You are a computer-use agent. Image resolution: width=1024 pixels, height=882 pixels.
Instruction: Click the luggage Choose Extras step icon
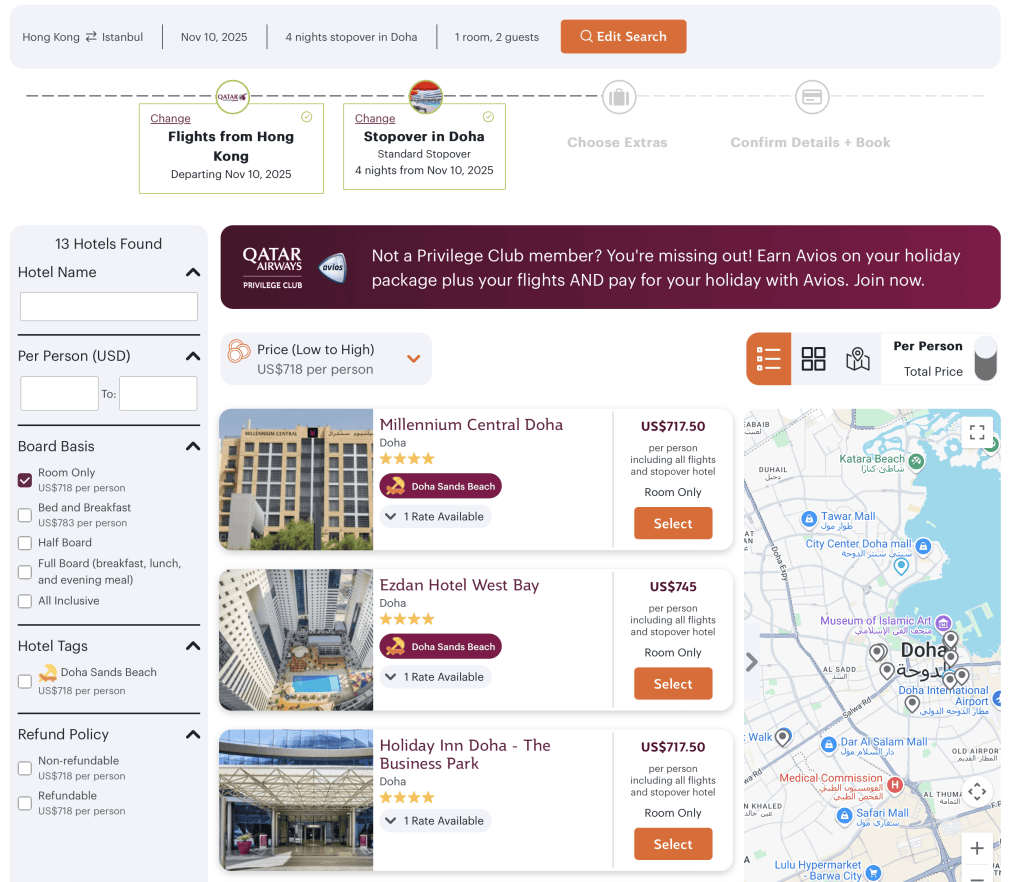pyautogui.click(x=619, y=98)
